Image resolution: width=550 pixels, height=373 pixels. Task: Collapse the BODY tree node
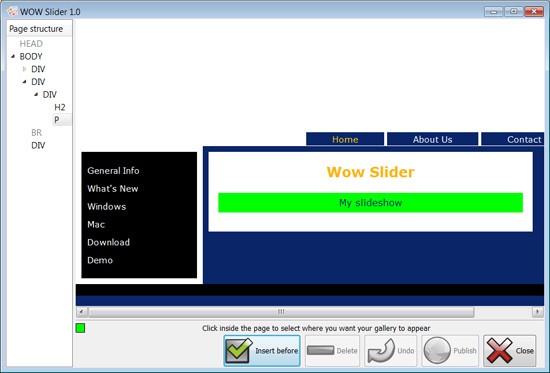pos(13,56)
